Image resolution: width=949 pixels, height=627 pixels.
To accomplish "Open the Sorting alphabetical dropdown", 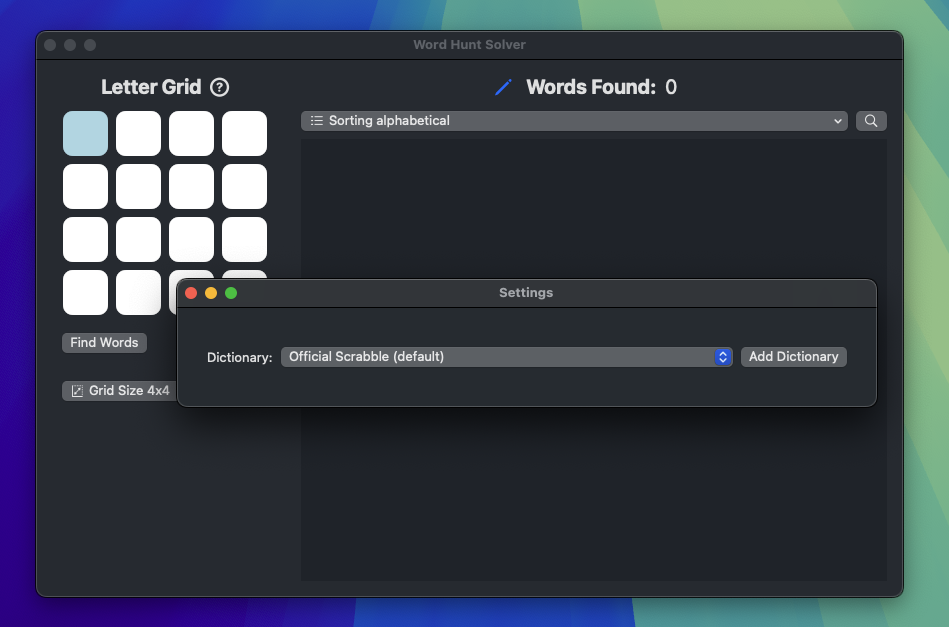I will point(574,120).
